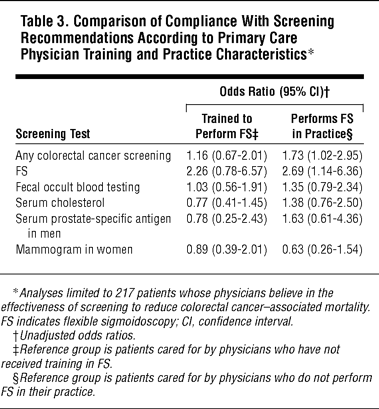Click the value 2.69 (1.14-6.36)
Image resolution: width=379 pixels, height=409 pixels.
coord(322,171)
